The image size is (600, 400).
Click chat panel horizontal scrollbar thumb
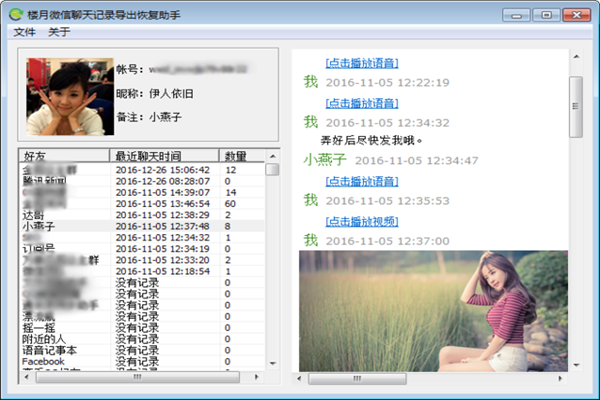coord(357,379)
